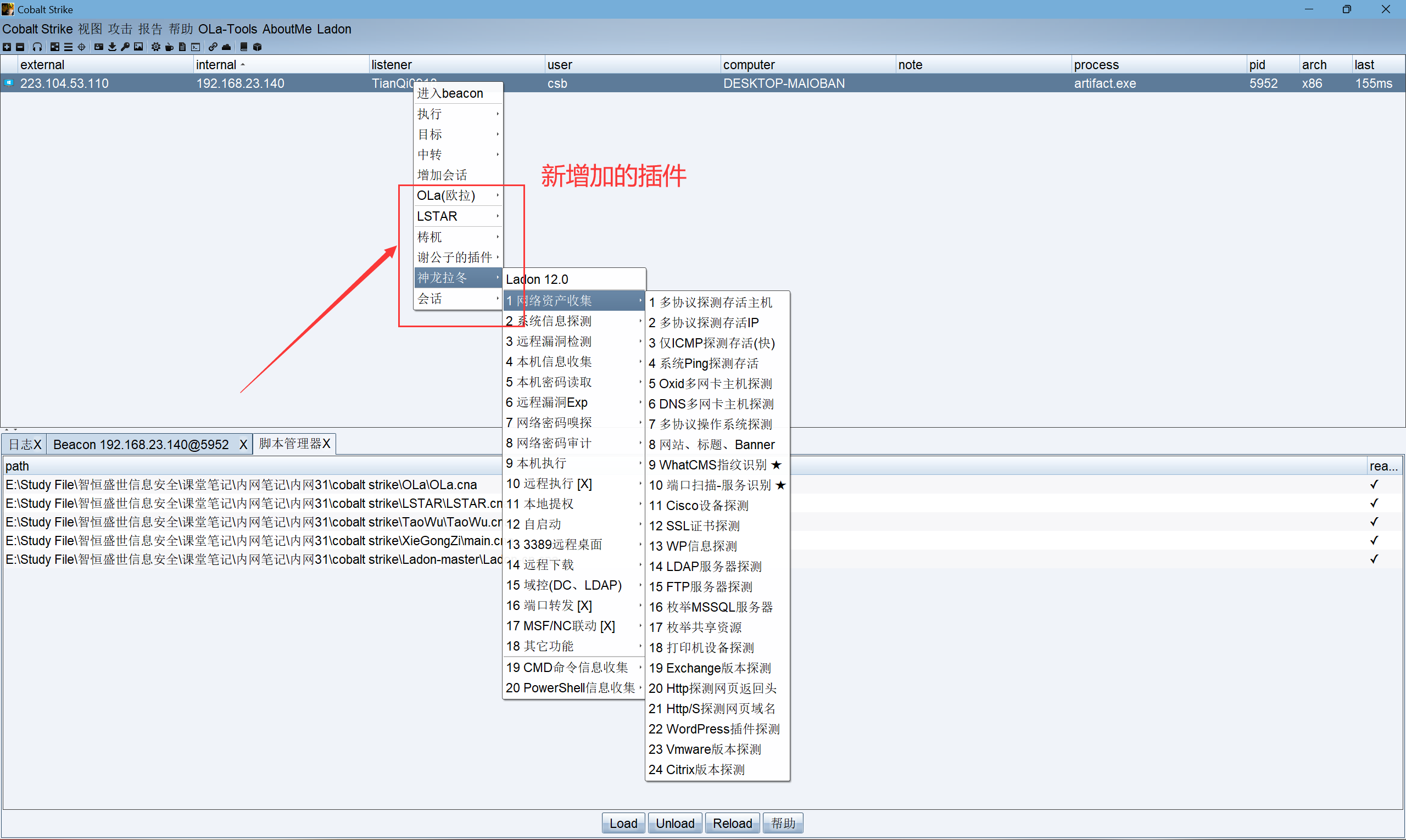The width and height of the screenshot is (1406, 840).
Task: Click the cube about icon in toolbar
Action: [257, 47]
